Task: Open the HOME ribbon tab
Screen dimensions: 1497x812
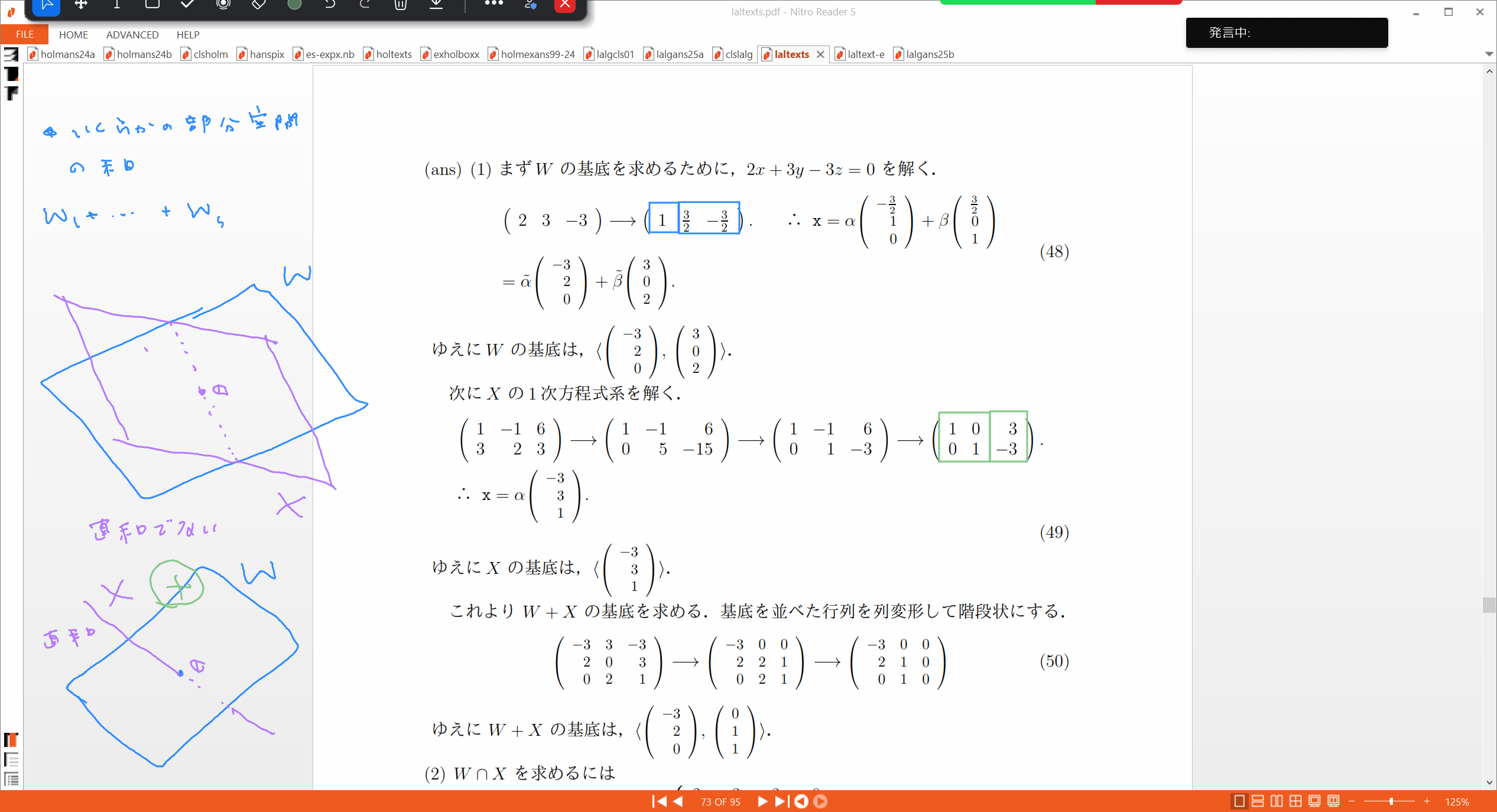Action: coord(73,34)
